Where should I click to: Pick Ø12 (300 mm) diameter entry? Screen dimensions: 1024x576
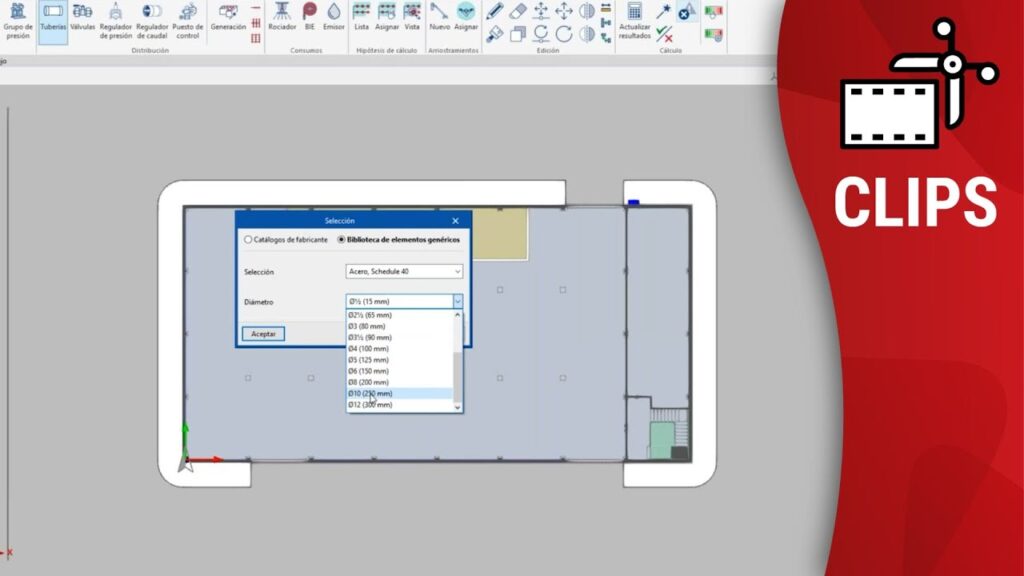tap(370, 405)
